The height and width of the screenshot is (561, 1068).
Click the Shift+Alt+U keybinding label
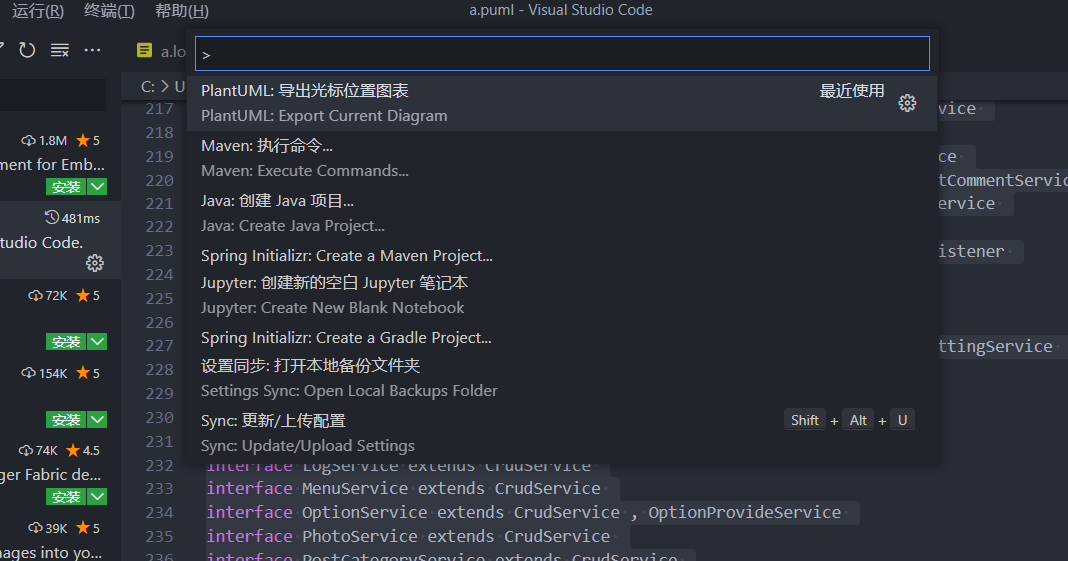point(849,420)
